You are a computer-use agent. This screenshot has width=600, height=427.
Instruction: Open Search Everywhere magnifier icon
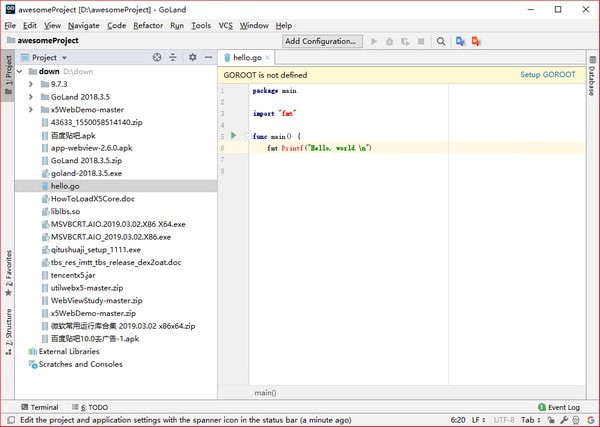(441, 41)
